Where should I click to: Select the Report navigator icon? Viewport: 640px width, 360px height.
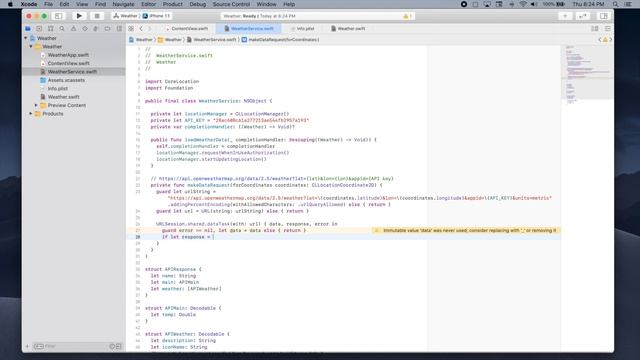click(x=119, y=29)
